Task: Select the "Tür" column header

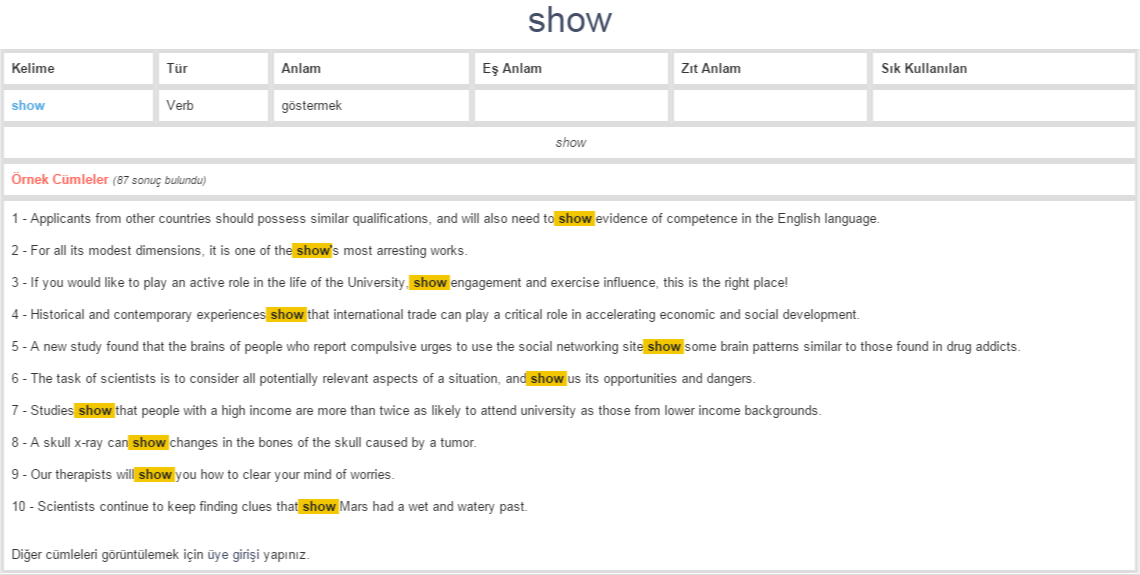Action: click(x=177, y=69)
